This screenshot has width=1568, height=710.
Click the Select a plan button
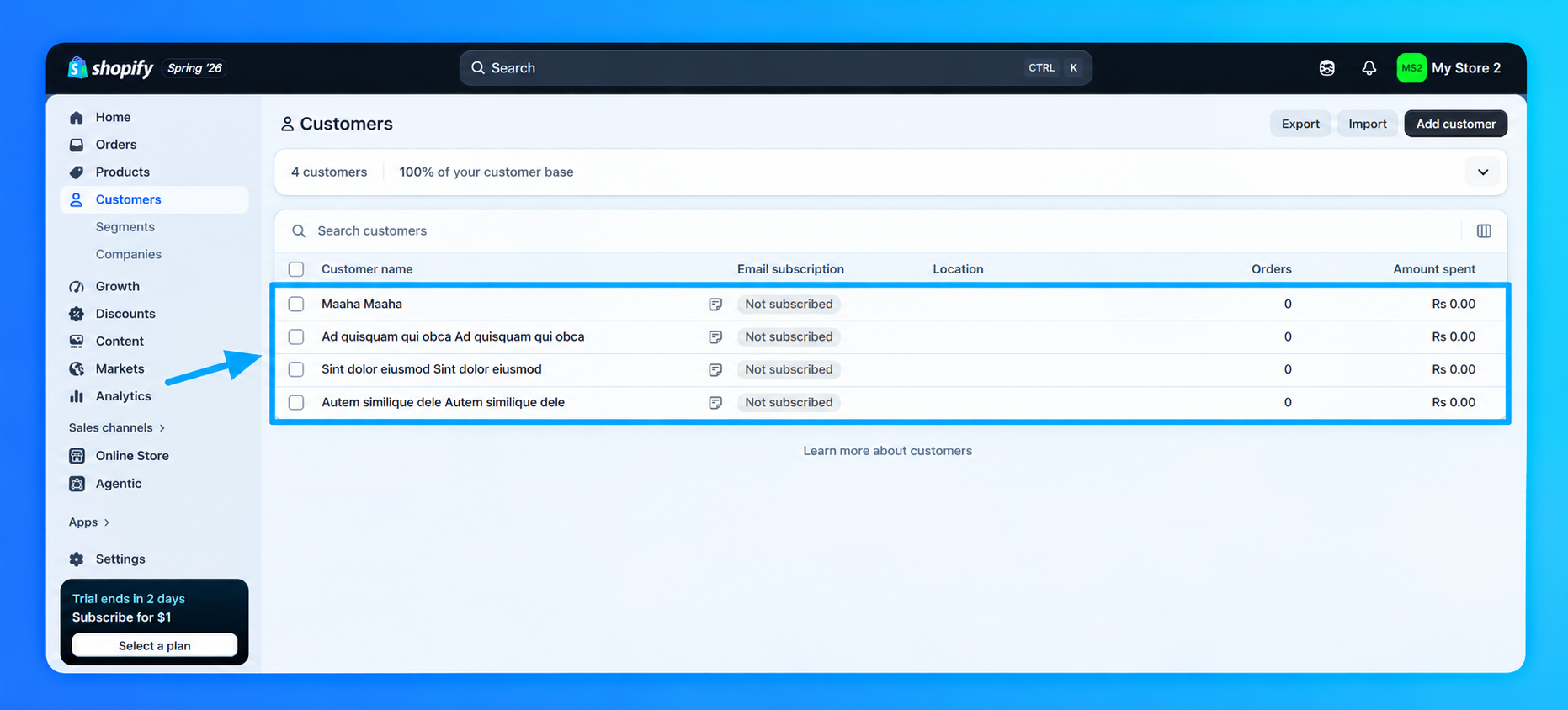click(155, 645)
